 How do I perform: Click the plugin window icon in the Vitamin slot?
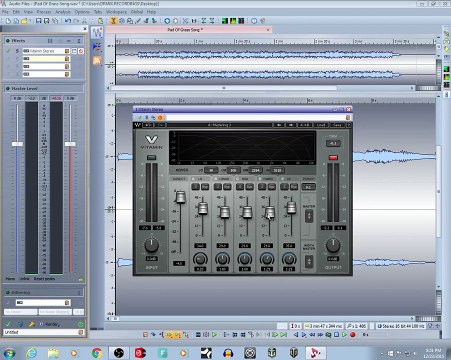74,51
